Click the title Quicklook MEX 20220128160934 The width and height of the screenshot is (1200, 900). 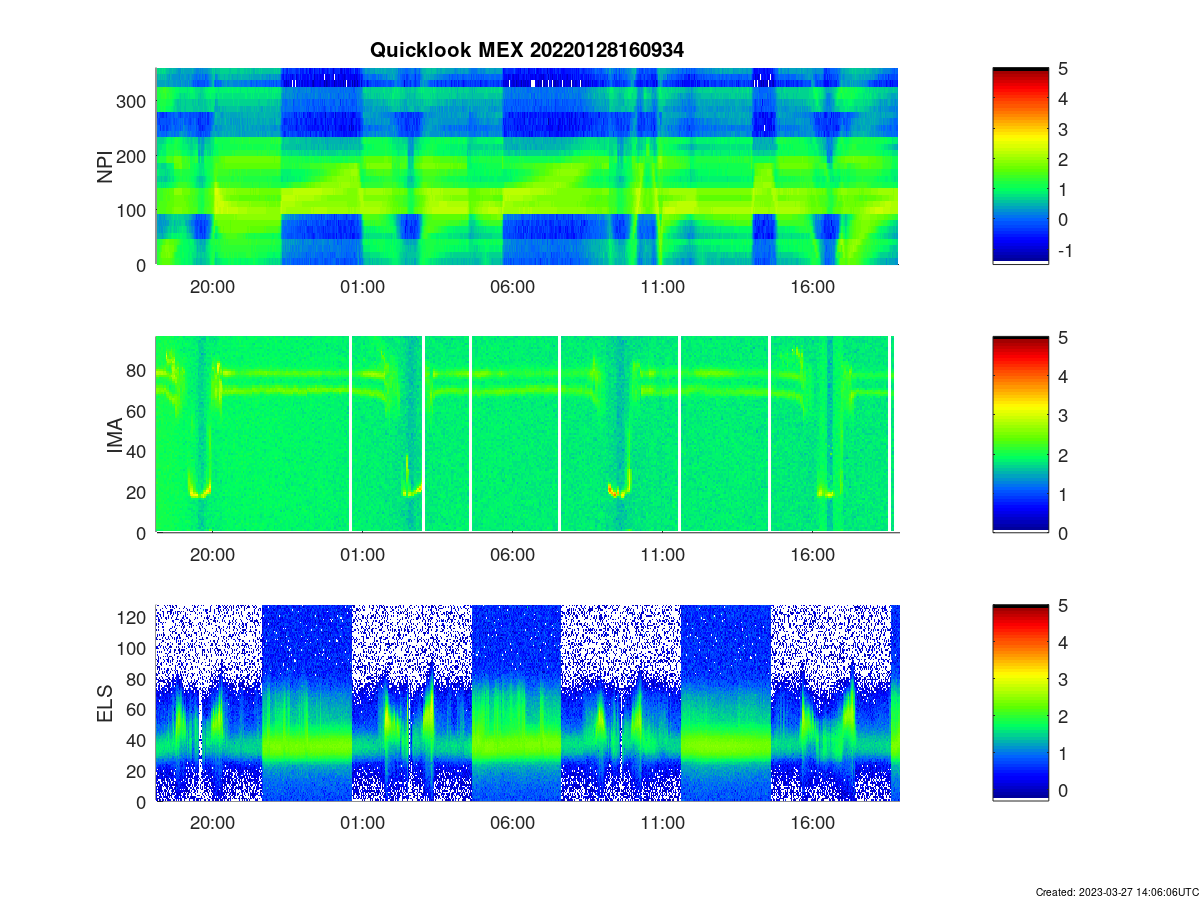[527, 50]
